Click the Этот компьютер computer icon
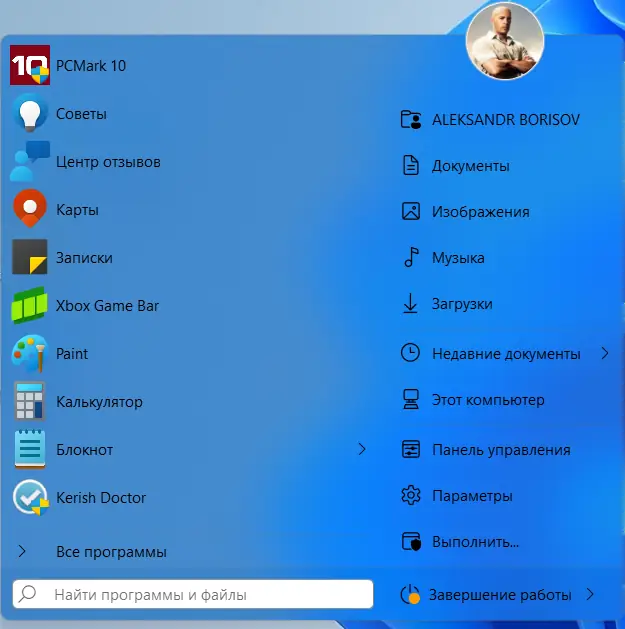Image resolution: width=625 pixels, height=629 pixels. (x=411, y=400)
